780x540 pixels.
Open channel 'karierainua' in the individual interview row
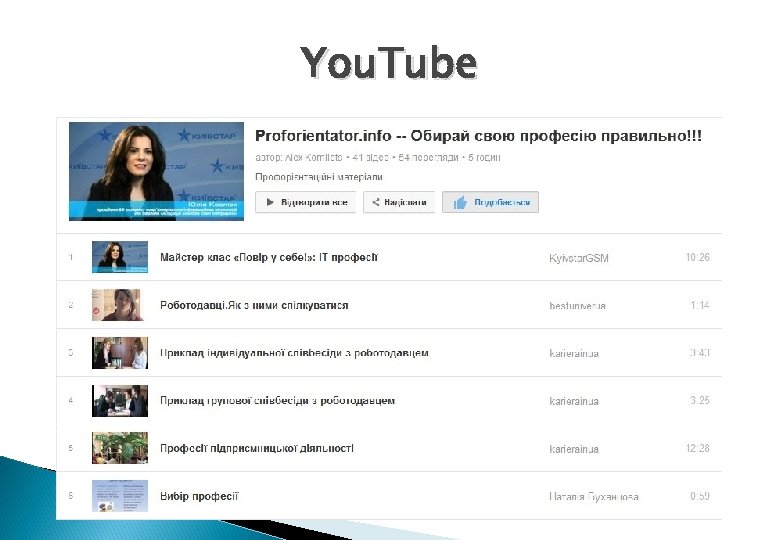pos(574,354)
